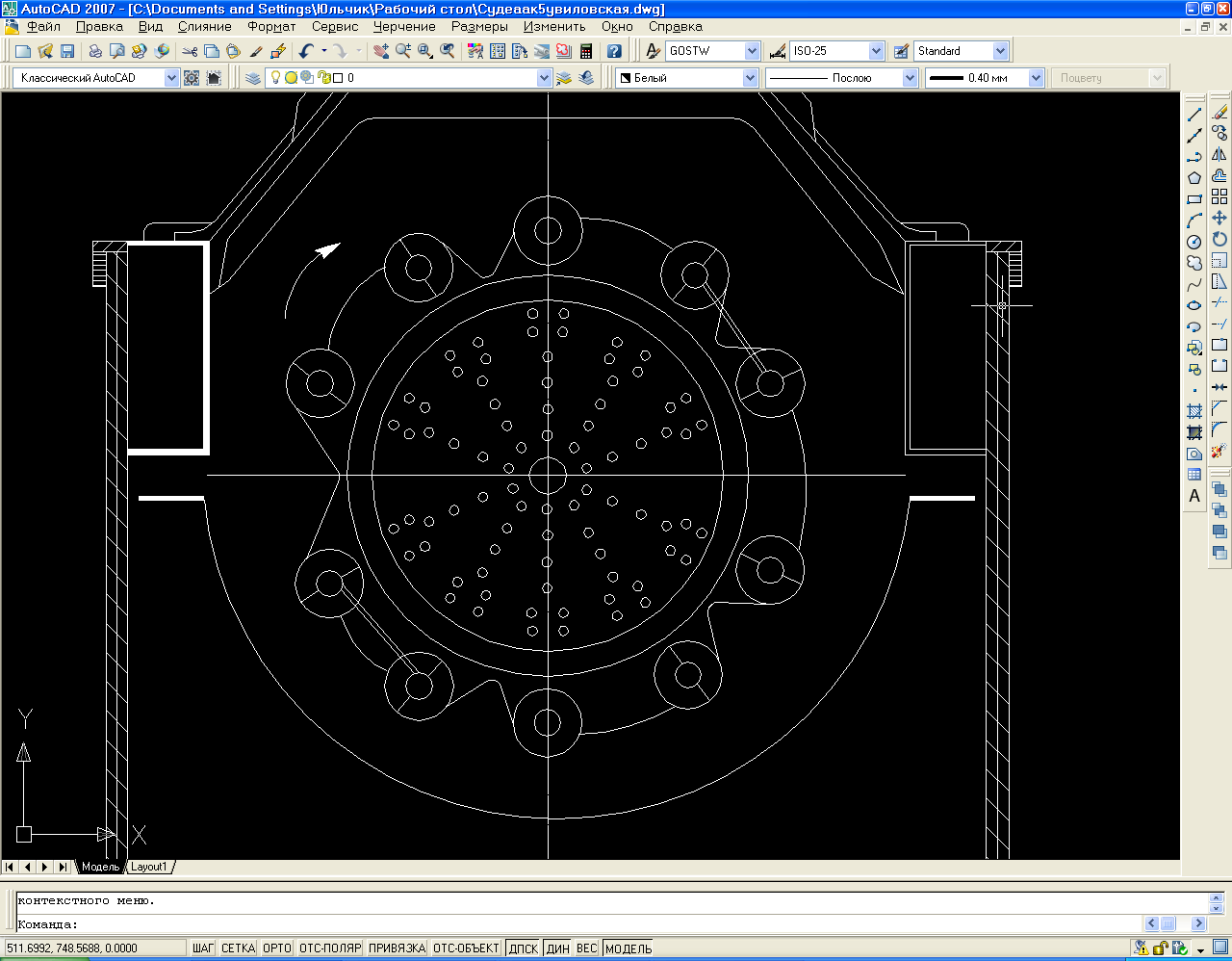Toggle ОРТО mode in status bar
Viewport: 1232px width, 961px height.
pyautogui.click(x=277, y=948)
